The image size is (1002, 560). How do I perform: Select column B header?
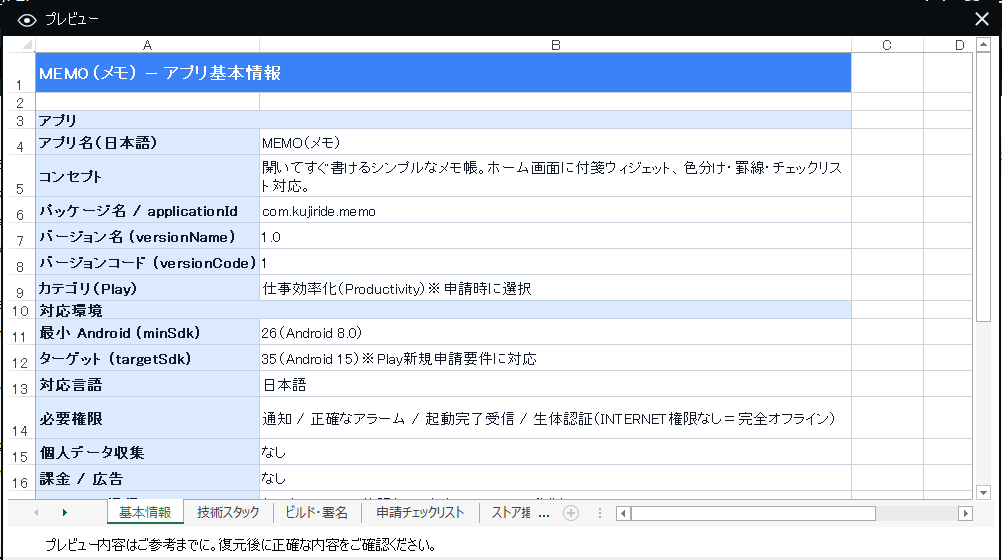click(x=555, y=45)
